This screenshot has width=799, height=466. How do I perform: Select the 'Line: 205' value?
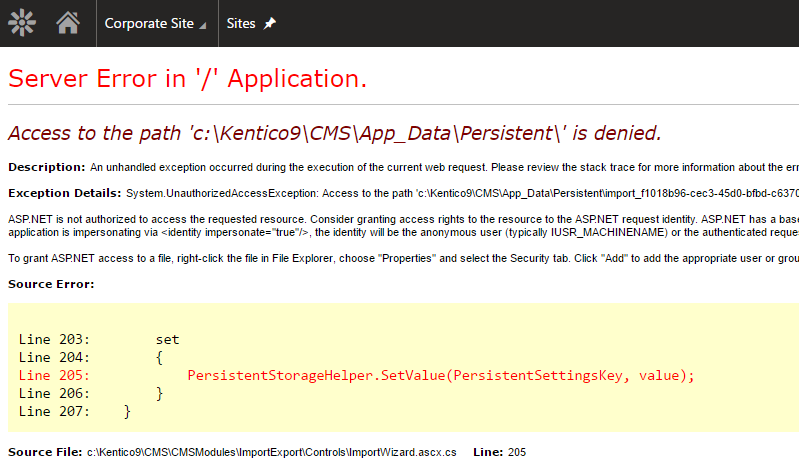tap(499, 452)
